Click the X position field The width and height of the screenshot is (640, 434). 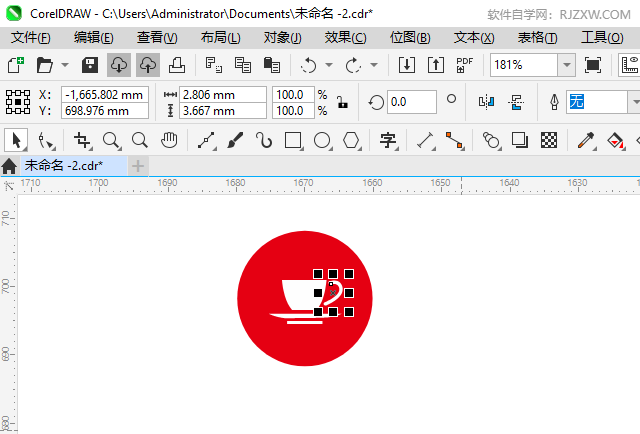pos(105,95)
